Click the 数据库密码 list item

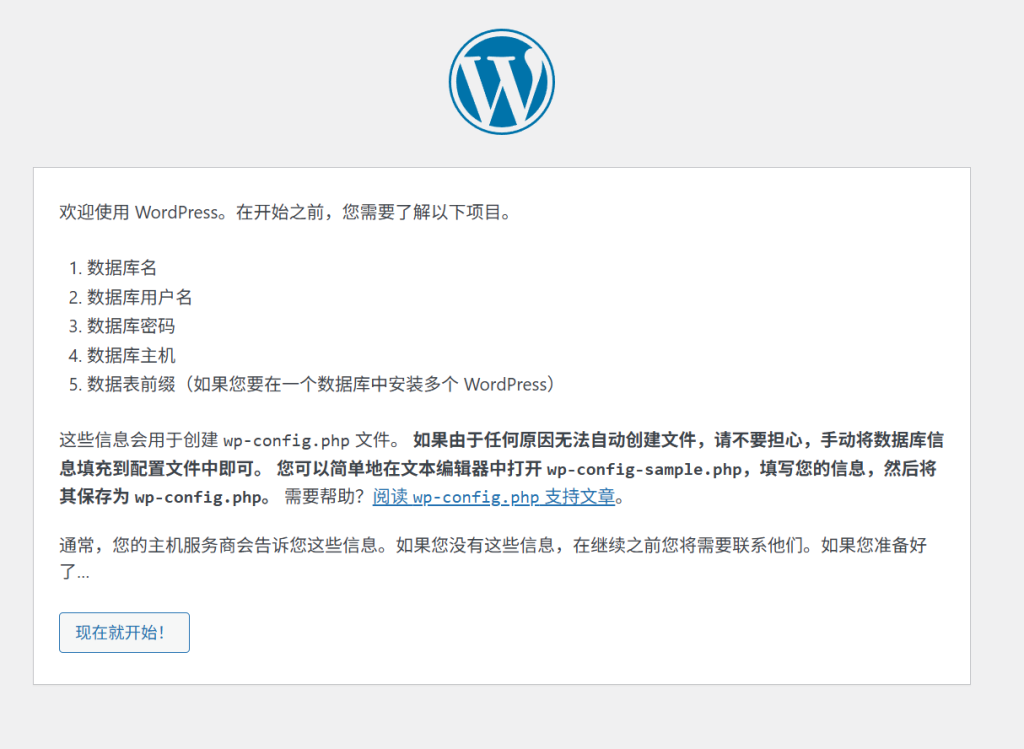click(x=130, y=326)
